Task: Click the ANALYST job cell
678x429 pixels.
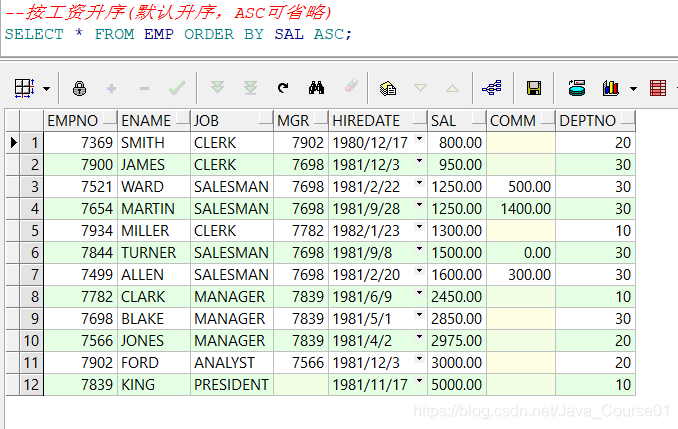Action: pyautogui.click(x=232, y=362)
